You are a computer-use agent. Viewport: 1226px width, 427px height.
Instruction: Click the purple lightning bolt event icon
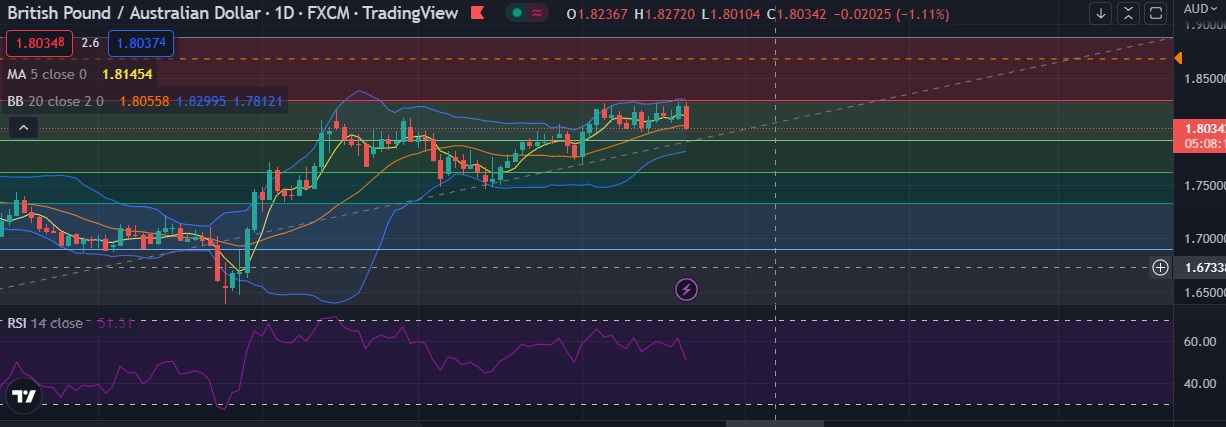point(687,290)
